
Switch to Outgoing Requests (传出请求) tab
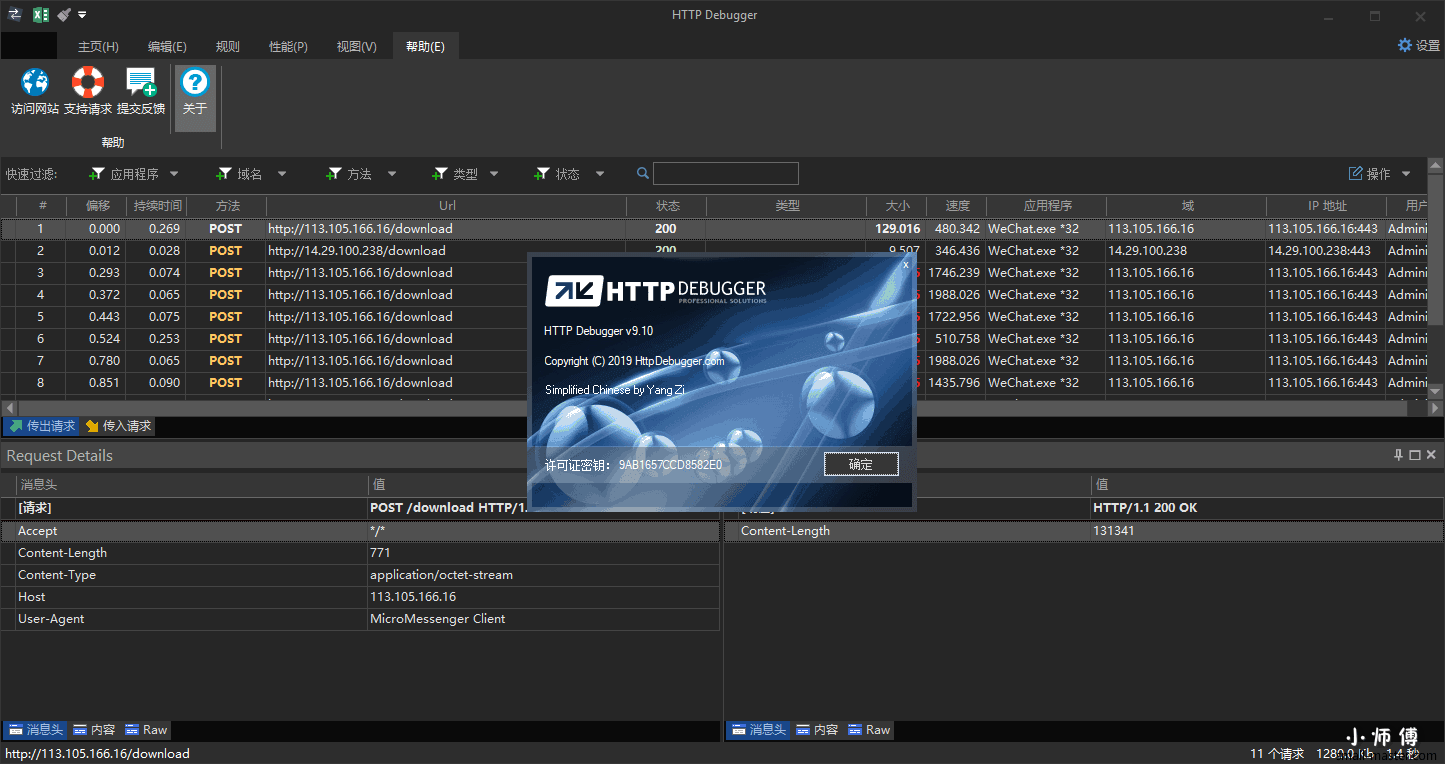pyautogui.click(x=42, y=426)
